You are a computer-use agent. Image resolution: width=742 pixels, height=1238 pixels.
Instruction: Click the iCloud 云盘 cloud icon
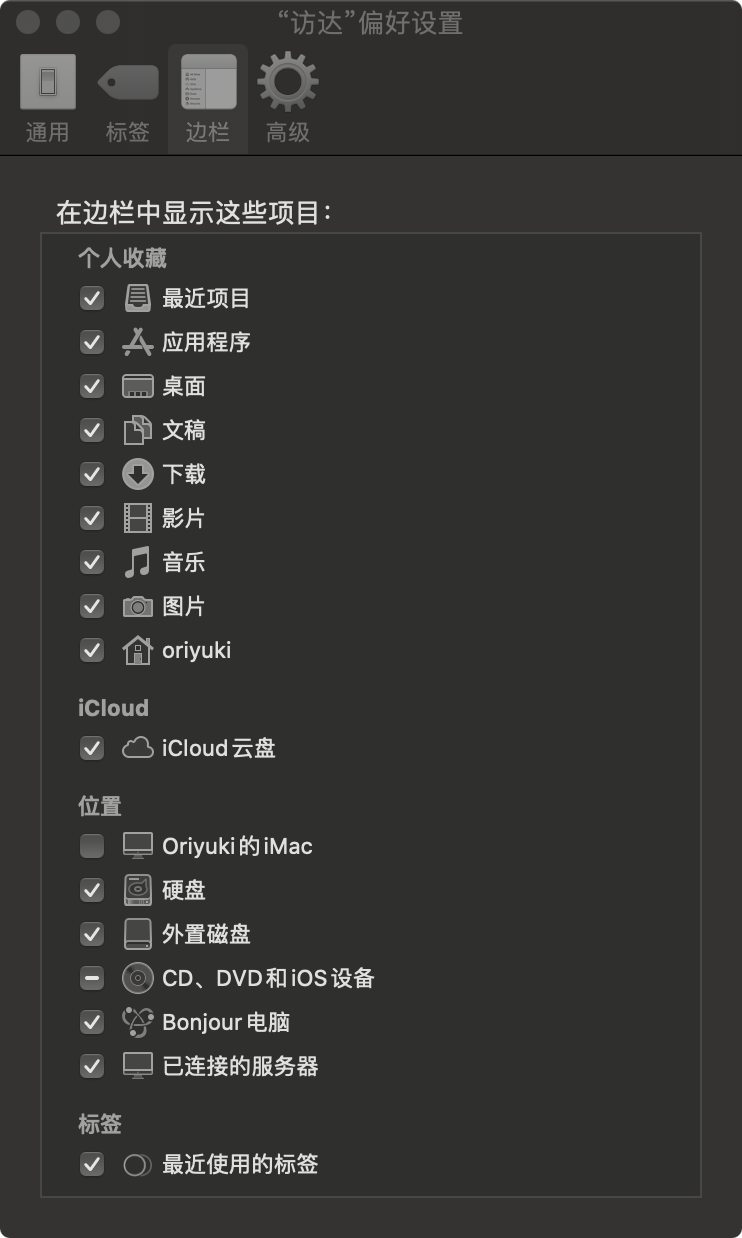tap(137, 748)
